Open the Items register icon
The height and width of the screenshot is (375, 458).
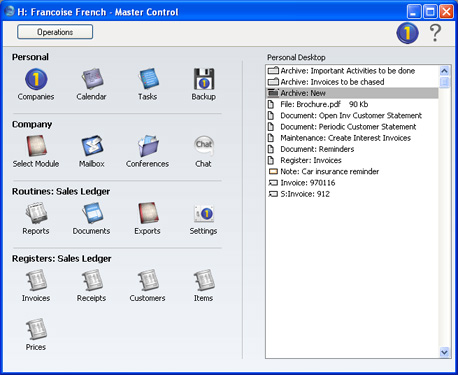204,280
